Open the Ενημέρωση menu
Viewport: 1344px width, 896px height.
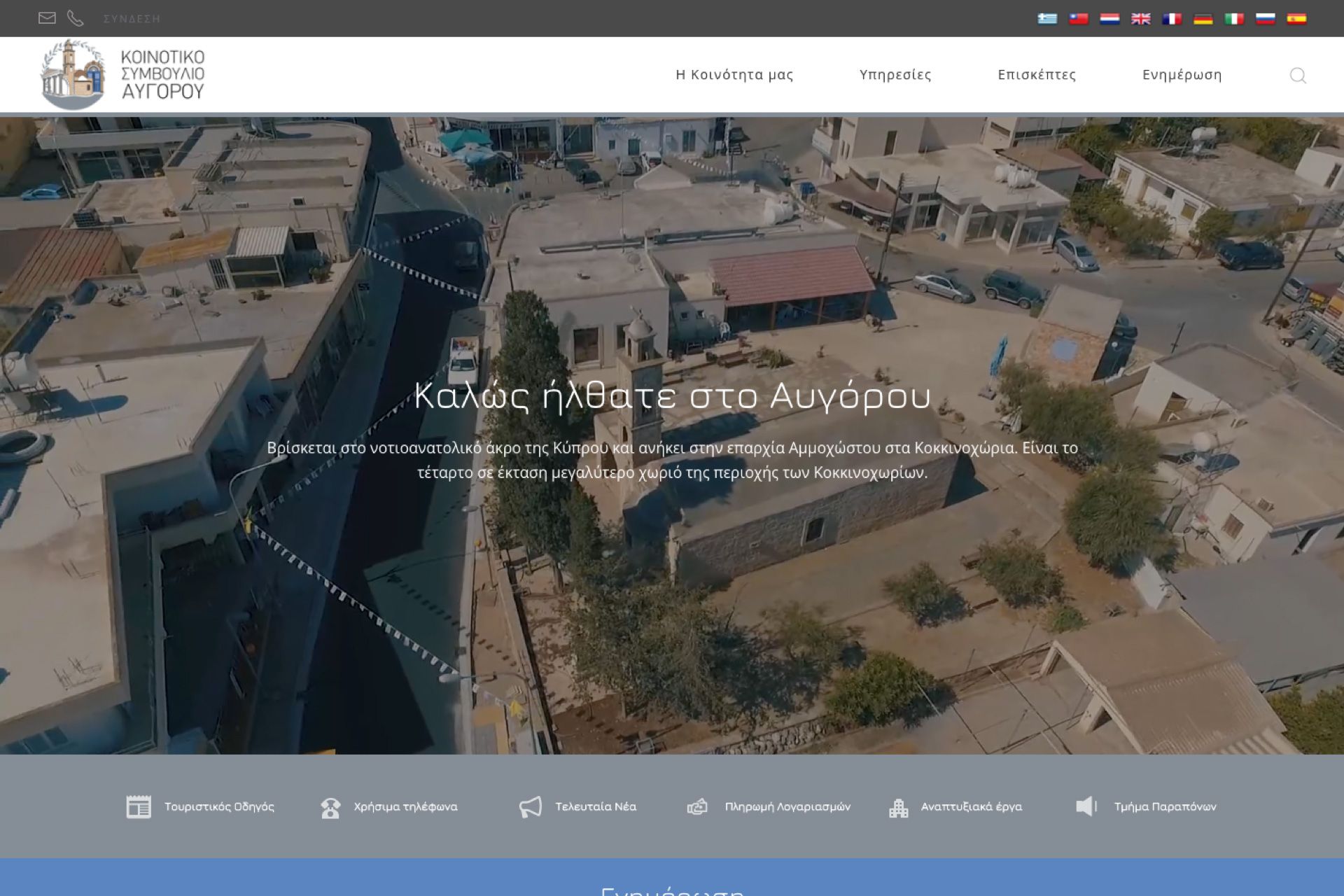[x=1182, y=75]
